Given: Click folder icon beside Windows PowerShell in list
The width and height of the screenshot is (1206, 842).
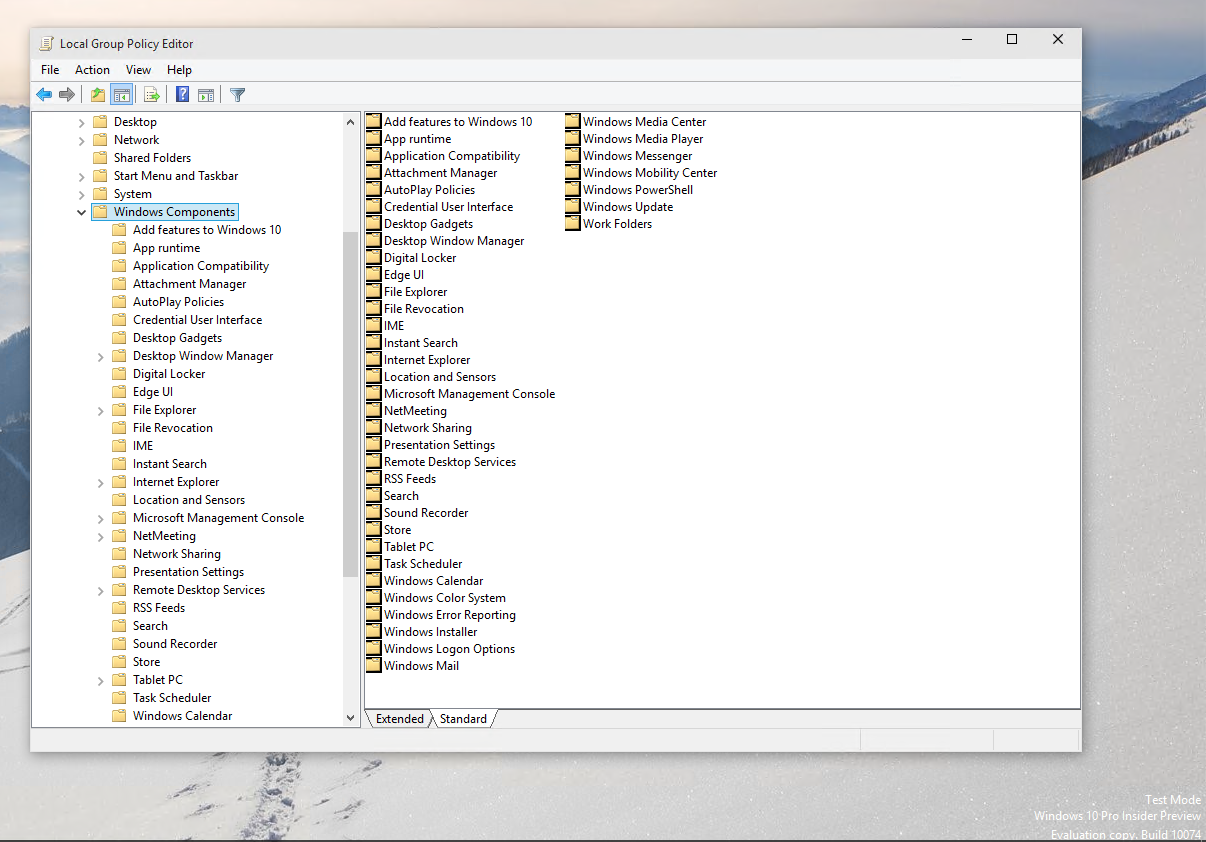Looking at the screenshot, I should [x=573, y=190].
